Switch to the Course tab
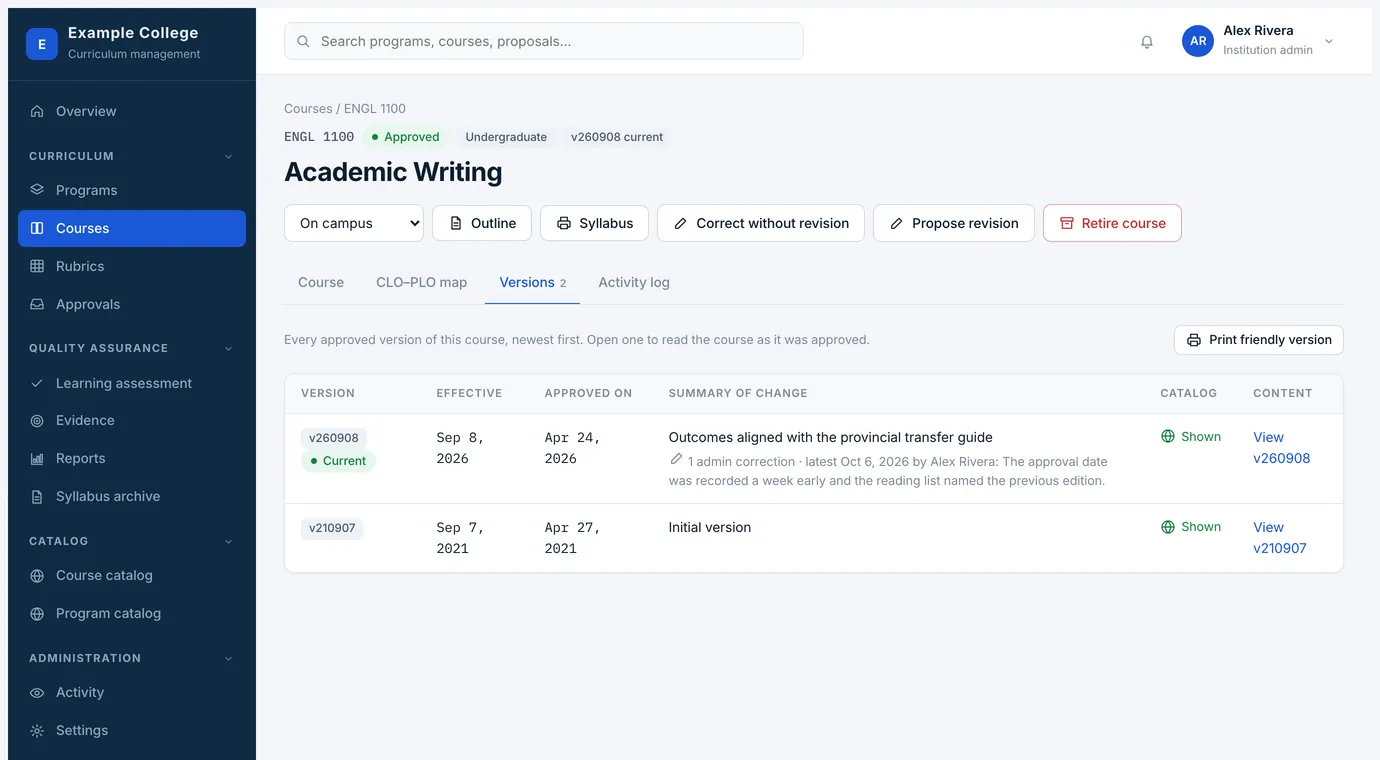 tap(321, 283)
